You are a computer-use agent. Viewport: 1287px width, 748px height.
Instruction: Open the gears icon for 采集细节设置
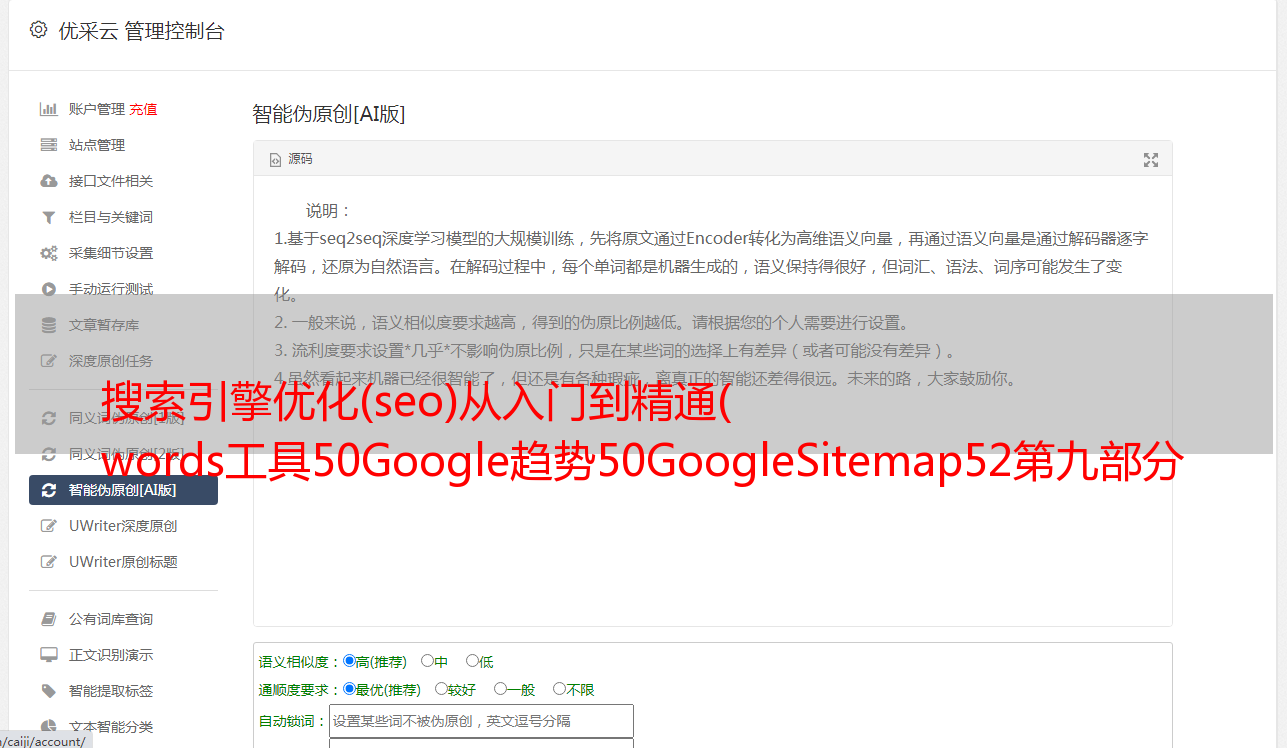48,253
